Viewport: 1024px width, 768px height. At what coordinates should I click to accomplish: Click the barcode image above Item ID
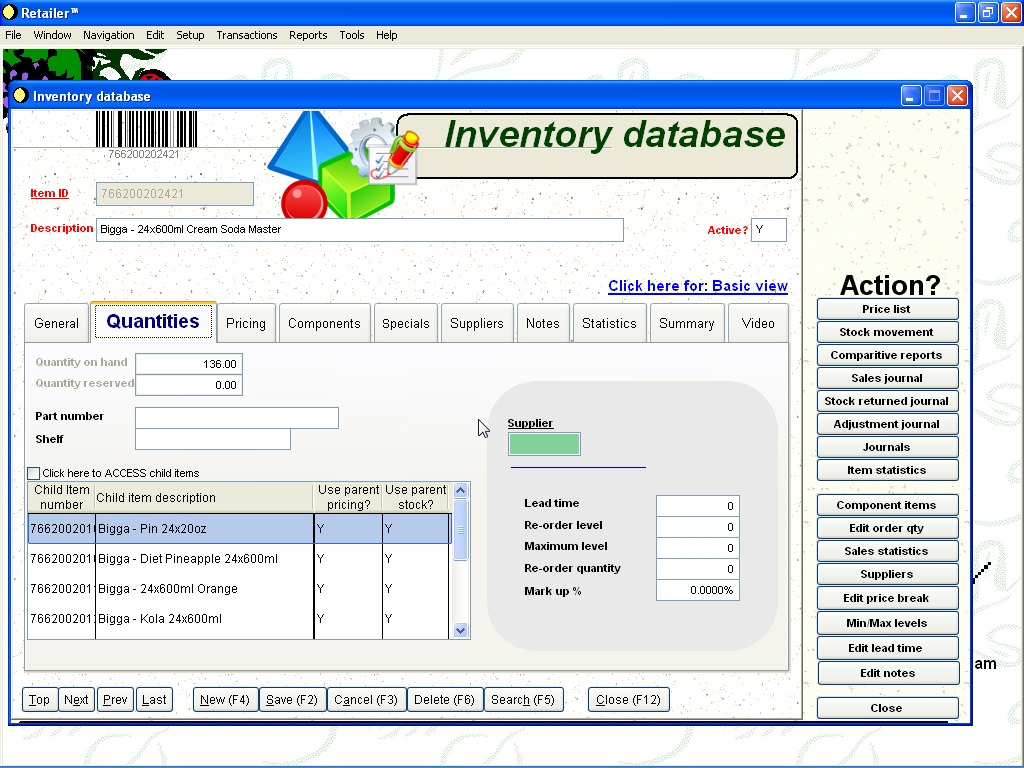pyautogui.click(x=138, y=130)
